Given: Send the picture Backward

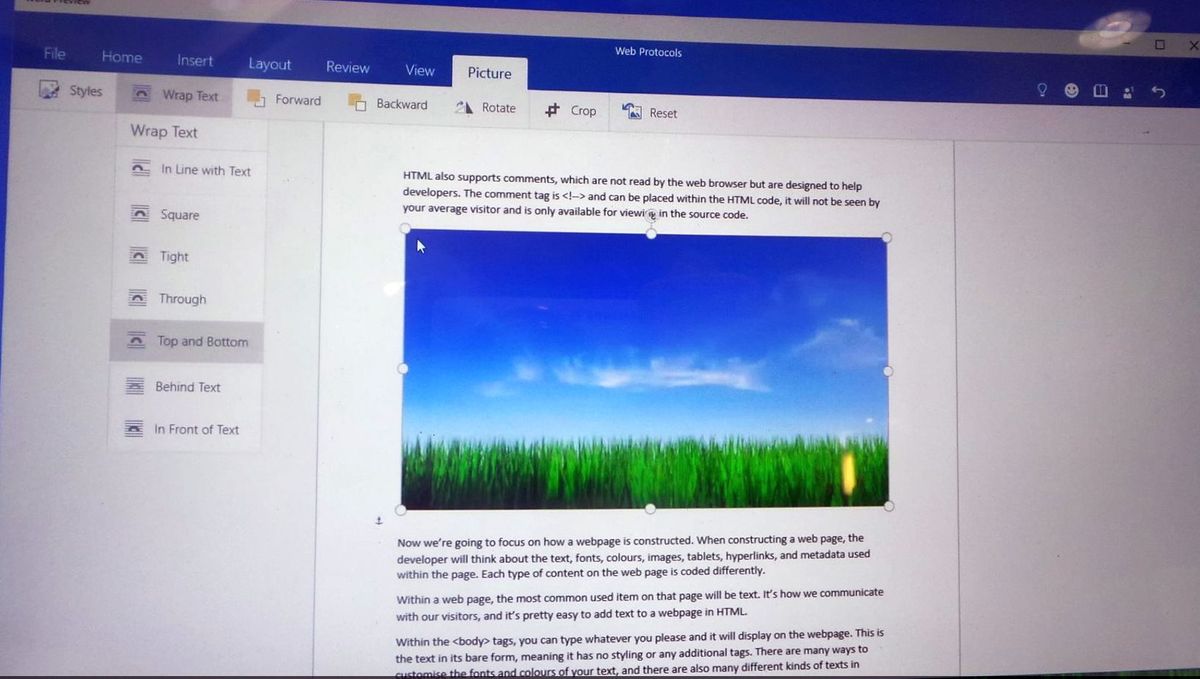Looking at the screenshot, I should pos(389,104).
